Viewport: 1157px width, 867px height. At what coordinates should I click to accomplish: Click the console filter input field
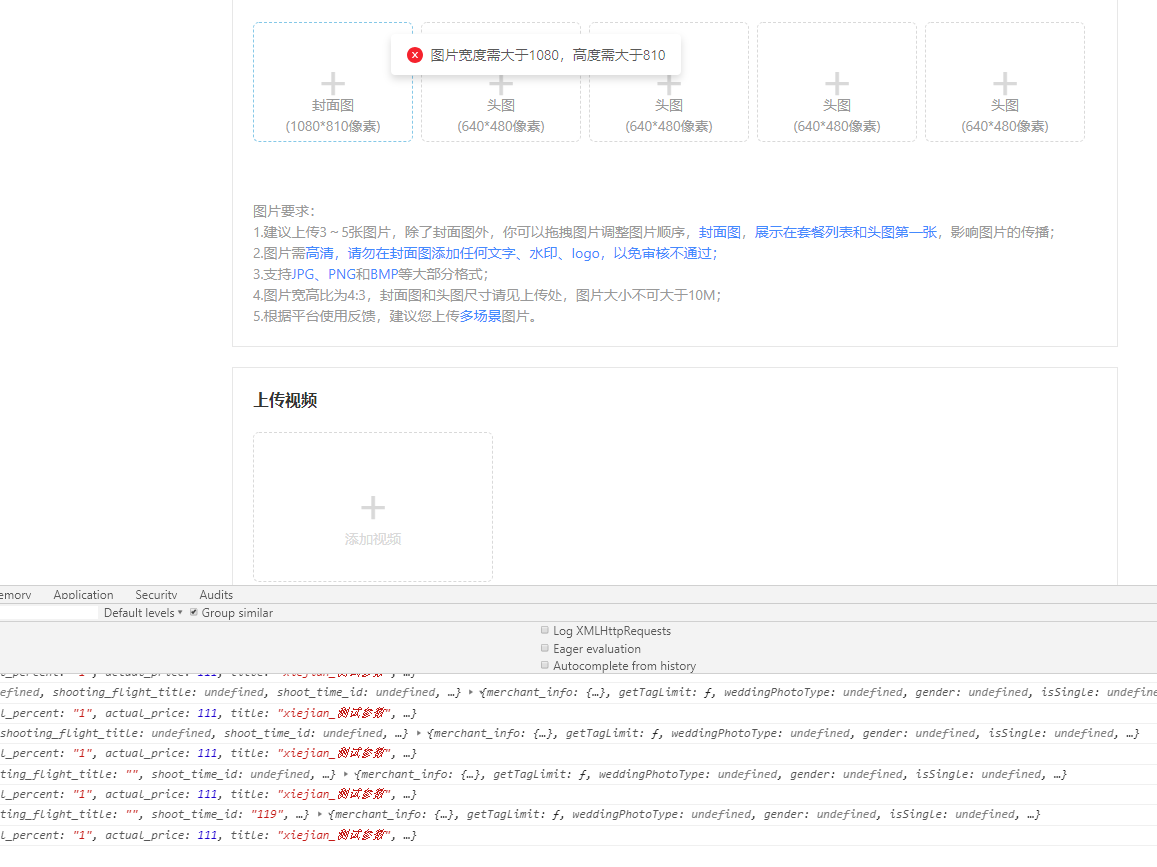[x=50, y=613]
